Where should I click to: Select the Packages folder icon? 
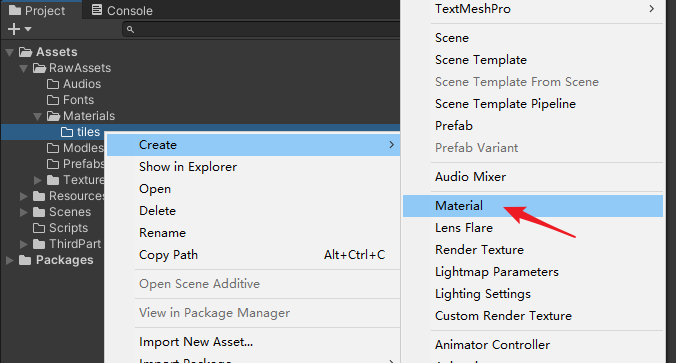[x=25, y=260]
